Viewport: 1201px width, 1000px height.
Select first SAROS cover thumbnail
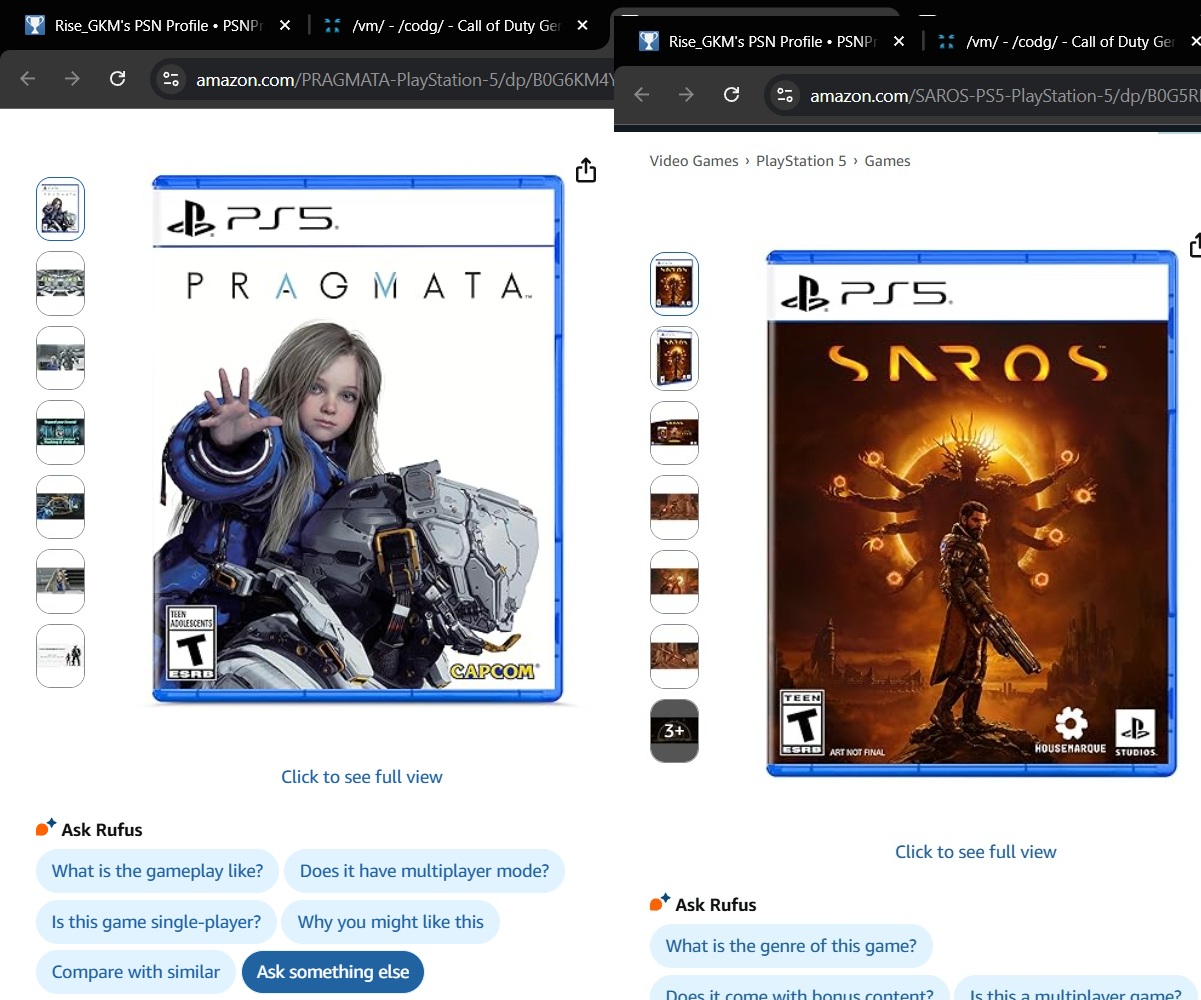(675, 284)
